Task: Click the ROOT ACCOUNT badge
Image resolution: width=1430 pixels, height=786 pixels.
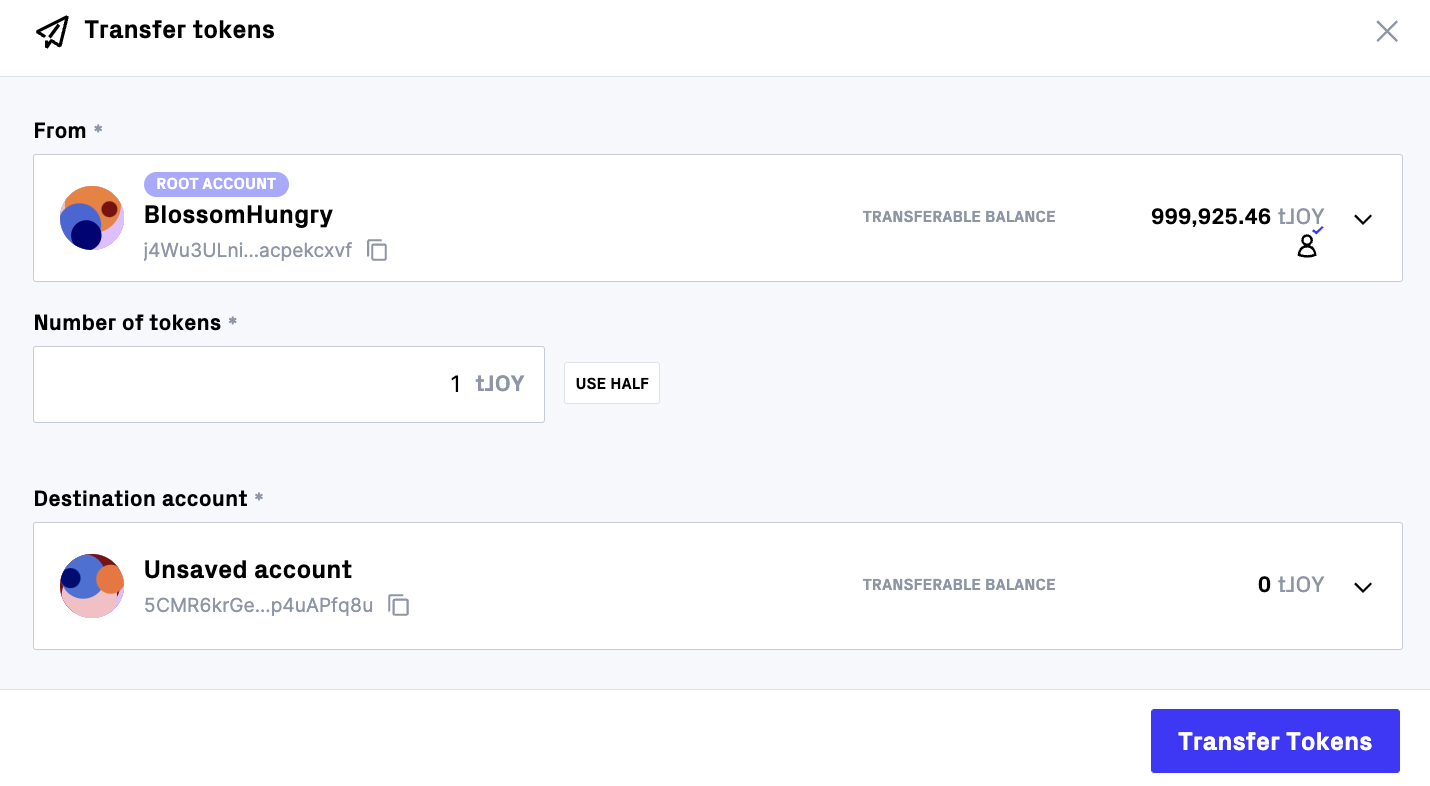Action: 216,184
